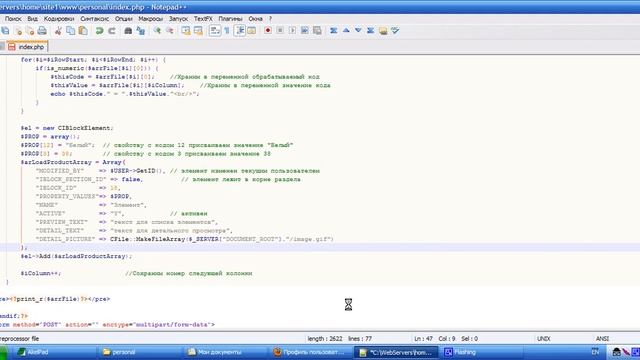Click the Save All toolbar icon
The width and height of the screenshot is (640, 360).
(x=5, y=31)
